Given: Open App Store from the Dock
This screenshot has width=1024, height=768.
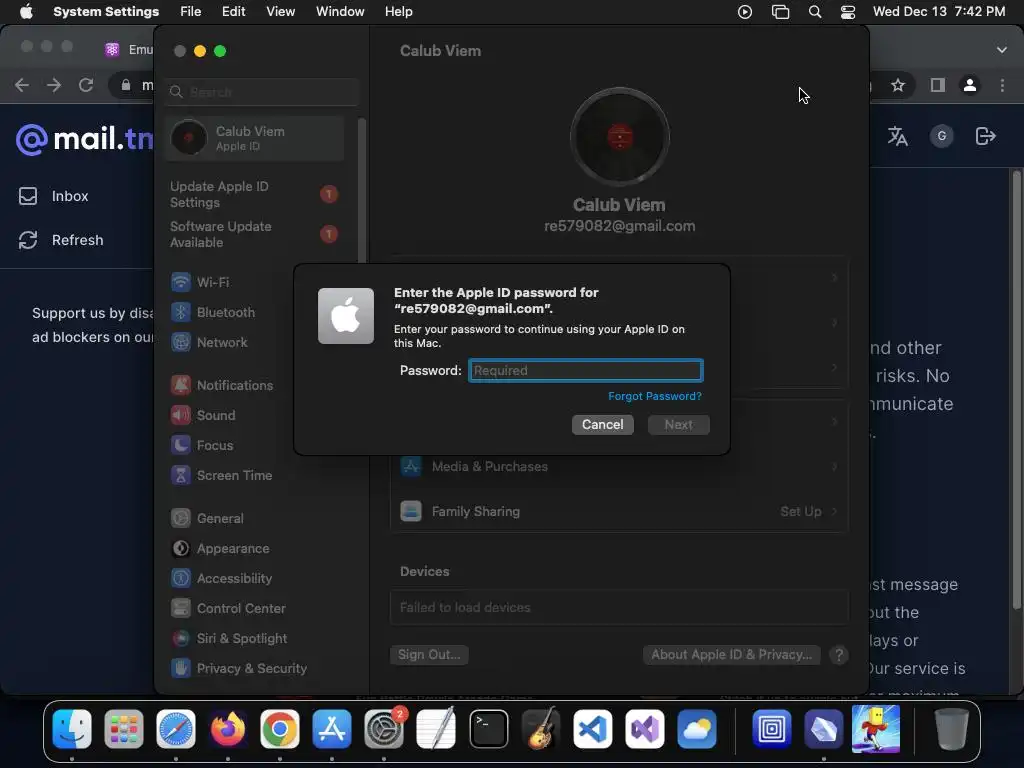Looking at the screenshot, I should [x=332, y=728].
